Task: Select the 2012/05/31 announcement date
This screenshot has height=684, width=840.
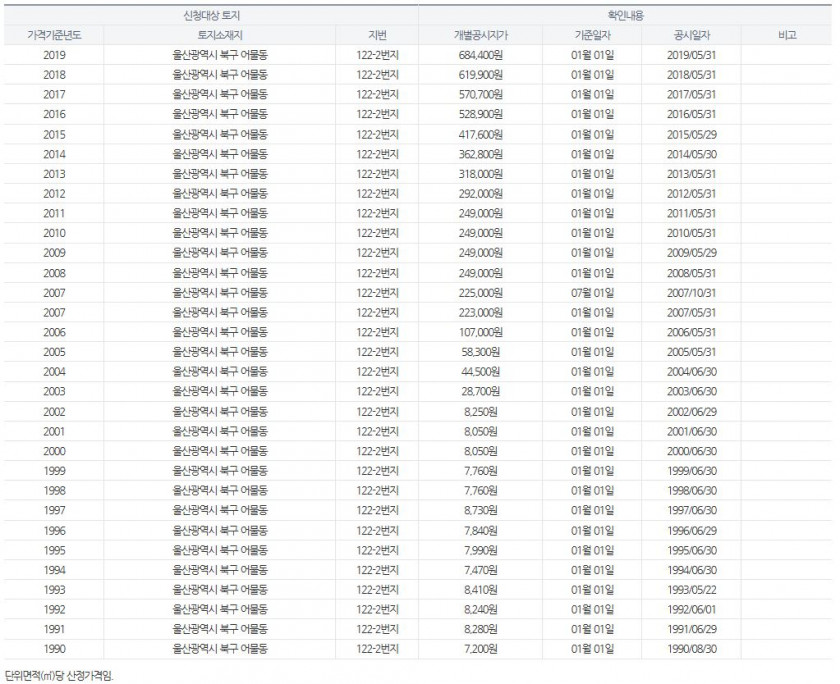Action: click(692, 194)
